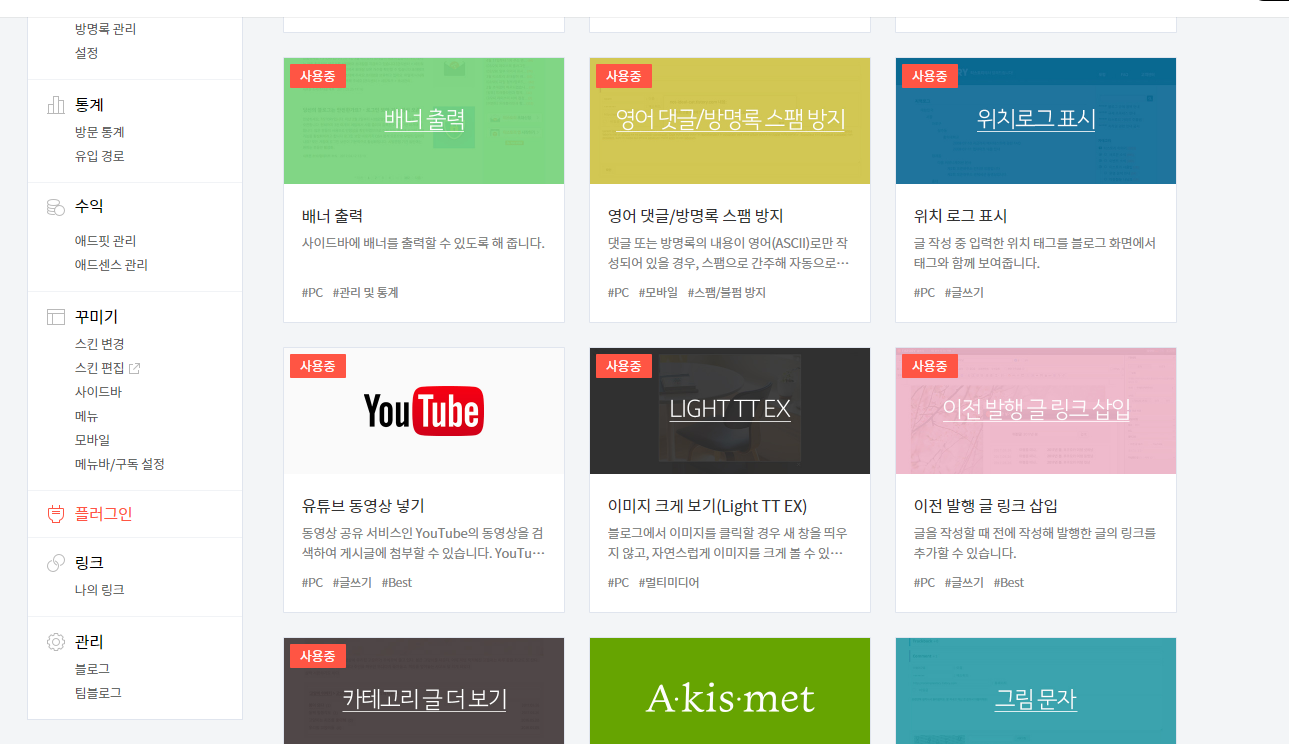The image size is (1289, 744).
Task: Click the 위치 로그 표시 card title
Action: point(960,216)
